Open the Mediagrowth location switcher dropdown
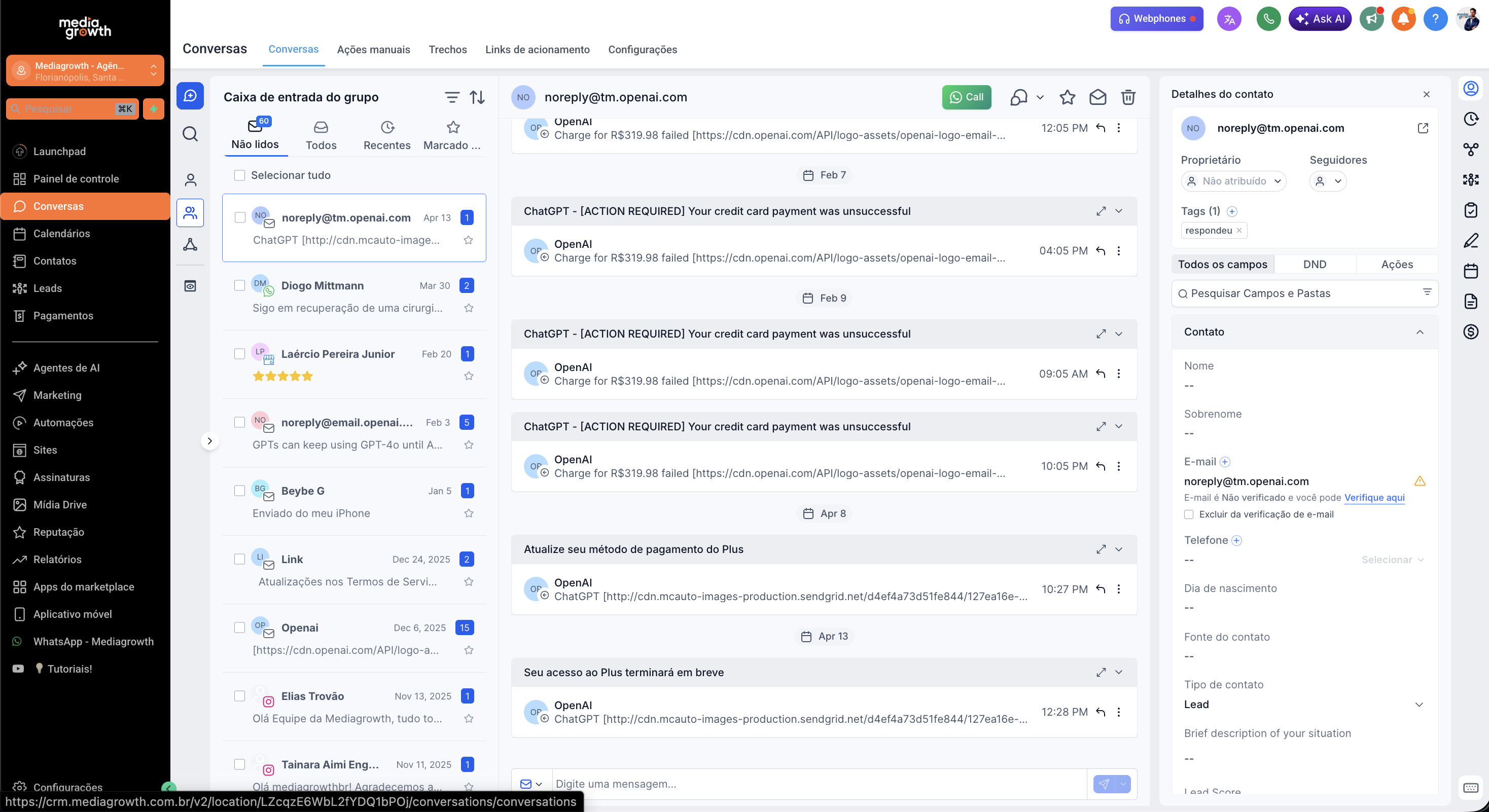 click(85, 71)
